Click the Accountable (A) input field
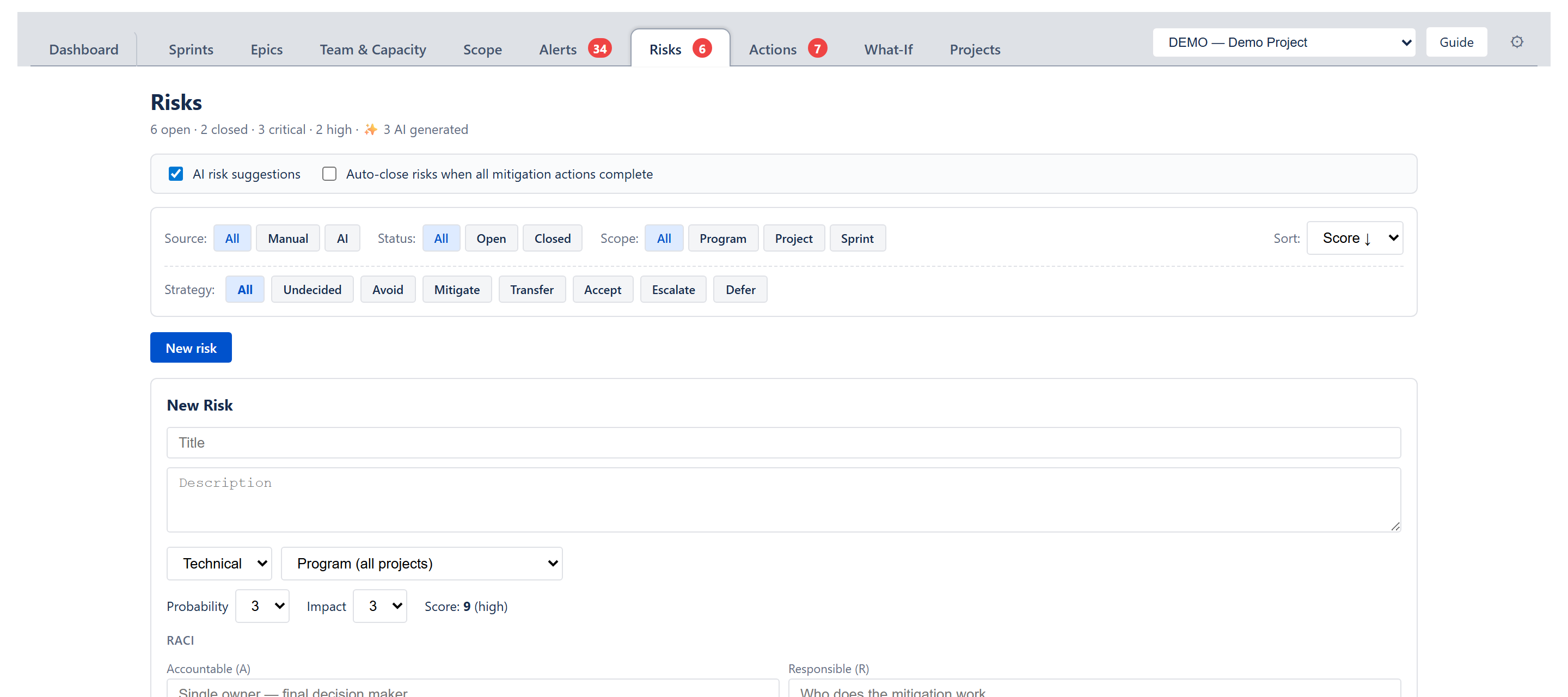This screenshot has height=697, width=1568. pos(473,688)
